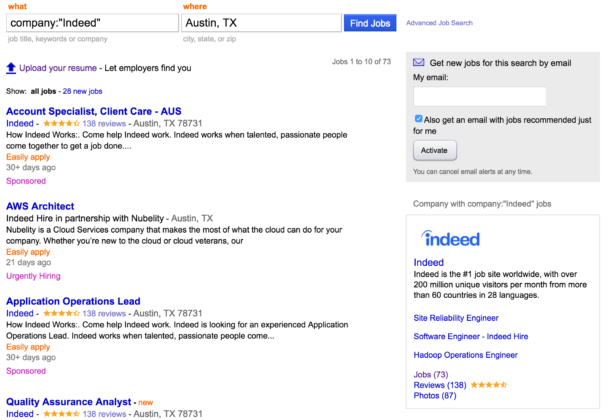The height and width of the screenshot is (420, 608).
Task: Open the AWS Architect job listing
Action: 40,206
